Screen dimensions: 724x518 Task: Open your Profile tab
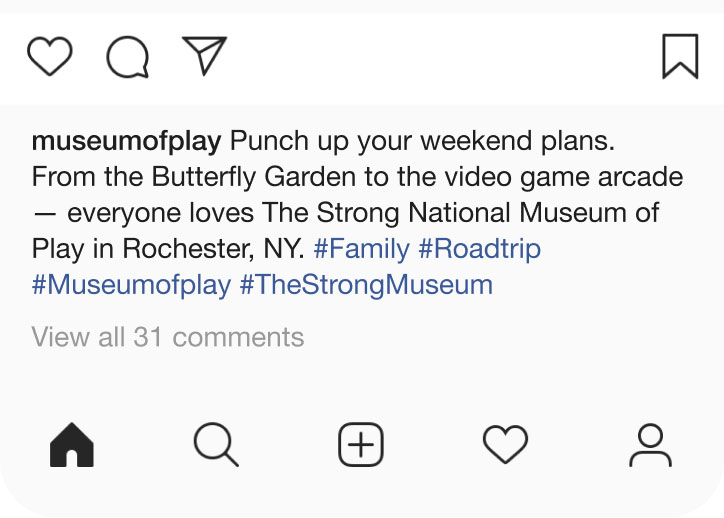pyautogui.click(x=650, y=445)
